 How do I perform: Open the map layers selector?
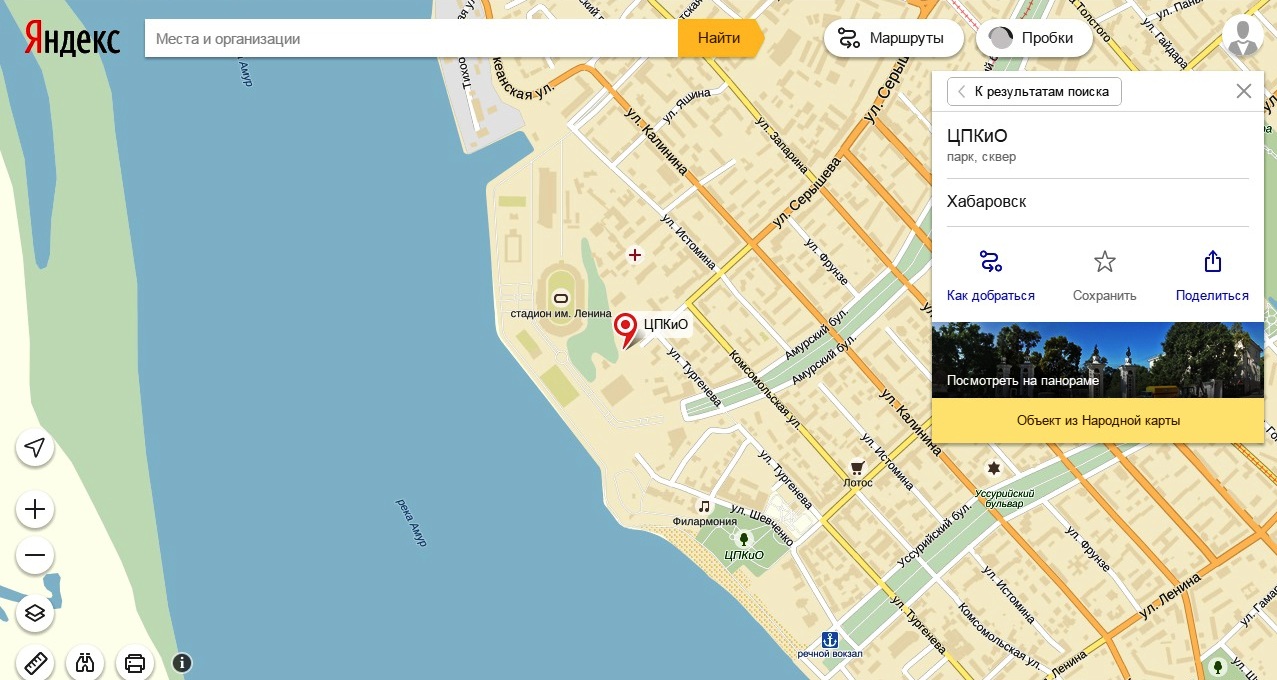coord(35,612)
